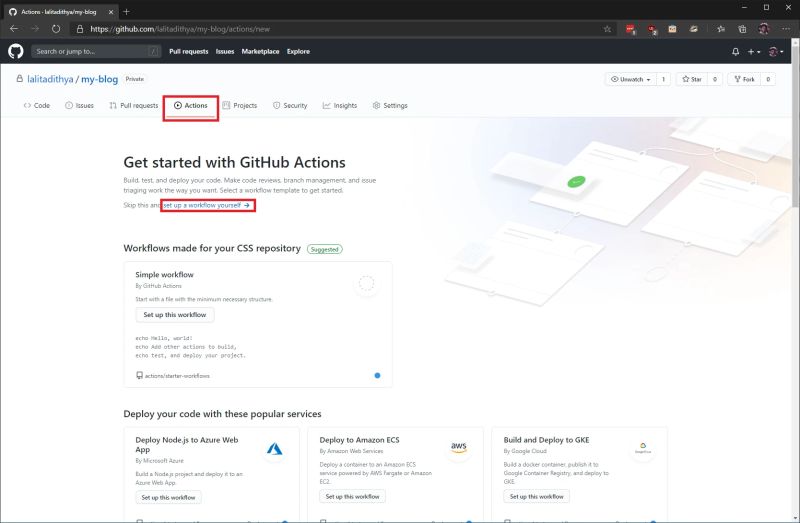The image size is (800, 523).
Task: Click the Azure logo icon
Action: (274, 450)
